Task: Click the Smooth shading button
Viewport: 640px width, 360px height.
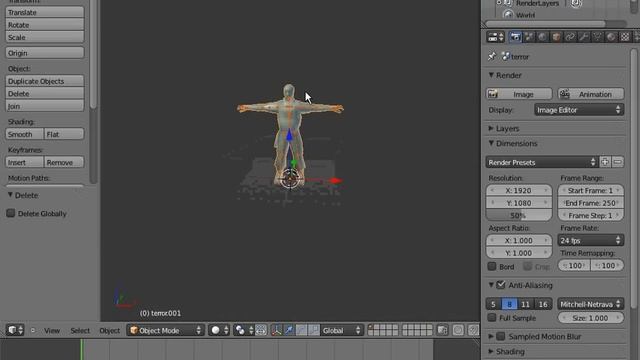Action: coord(24,134)
